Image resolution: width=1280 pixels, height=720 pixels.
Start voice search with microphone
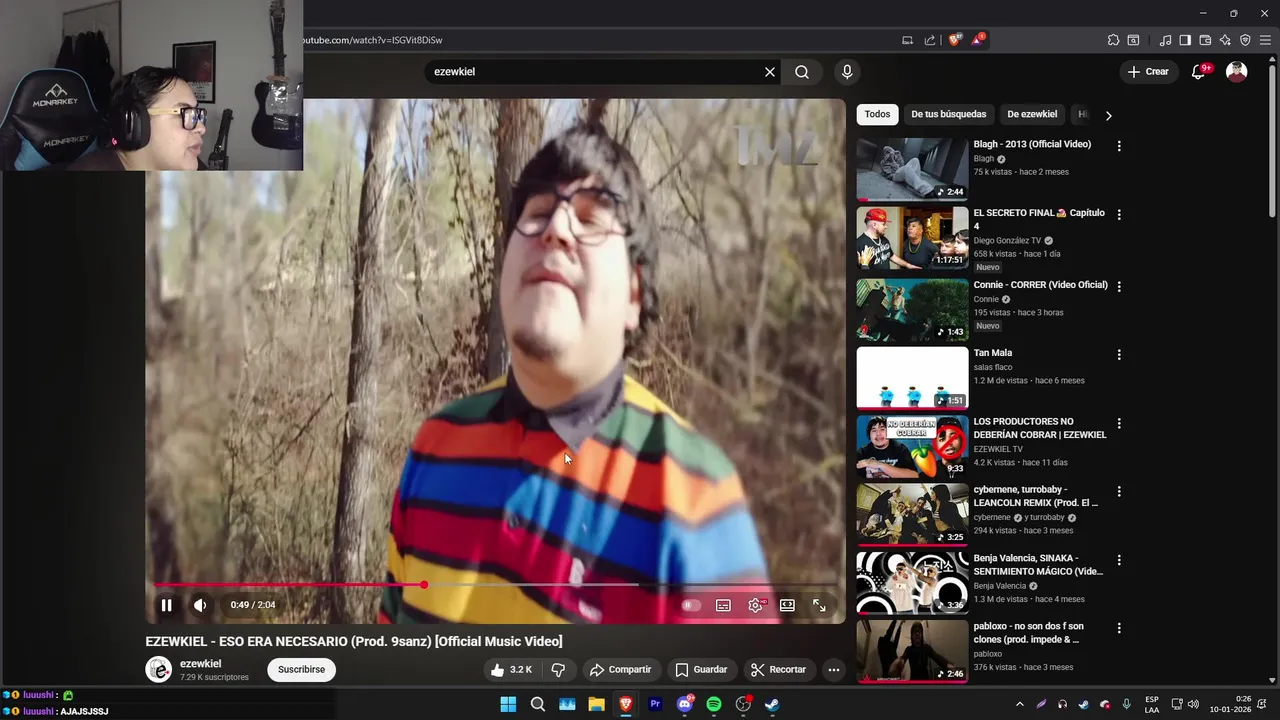pos(847,72)
